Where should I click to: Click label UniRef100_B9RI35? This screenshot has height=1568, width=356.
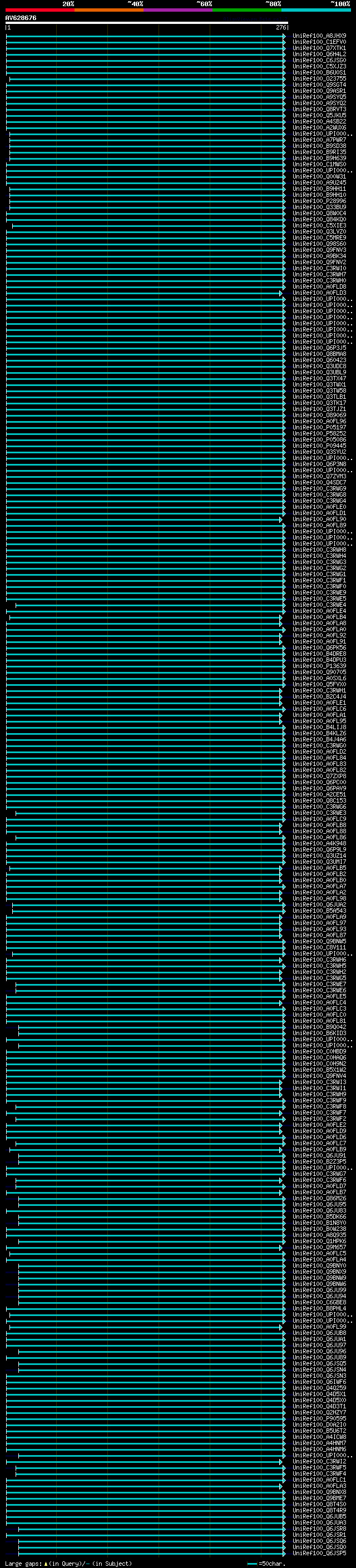coord(319,152)
